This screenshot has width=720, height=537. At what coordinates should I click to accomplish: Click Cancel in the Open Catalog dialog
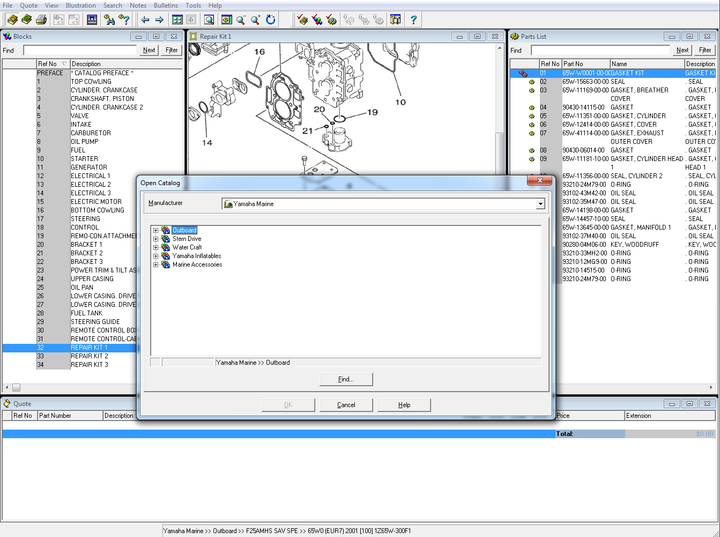pos(346,405)
